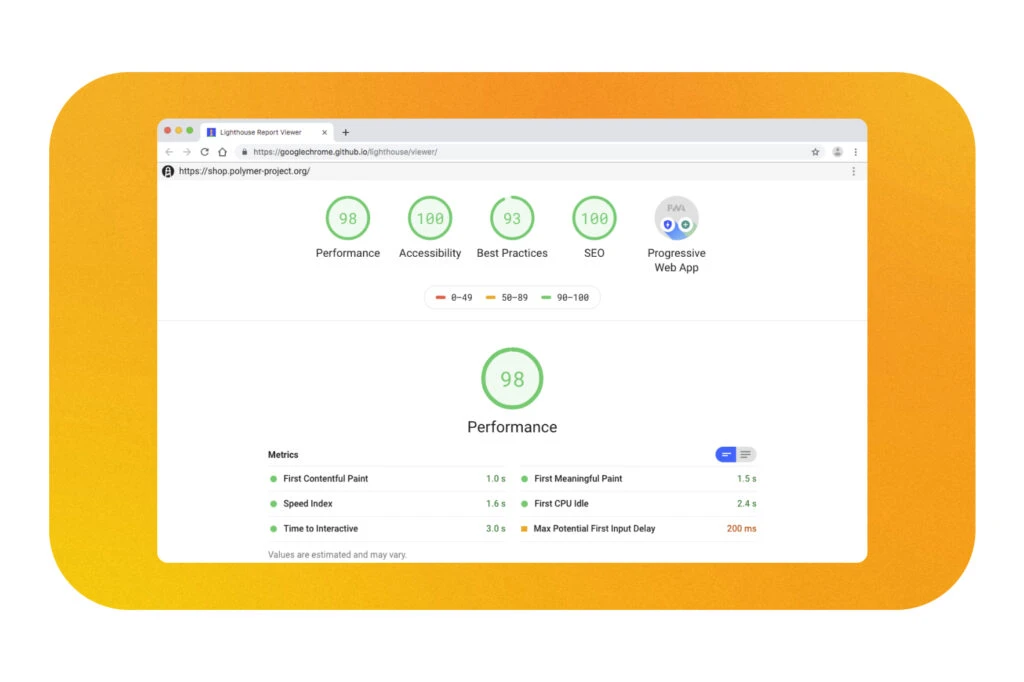Screen dimensions: 1024x682
Task: Click the First CPU Idle metric
Action: click(x=638, y=504)
